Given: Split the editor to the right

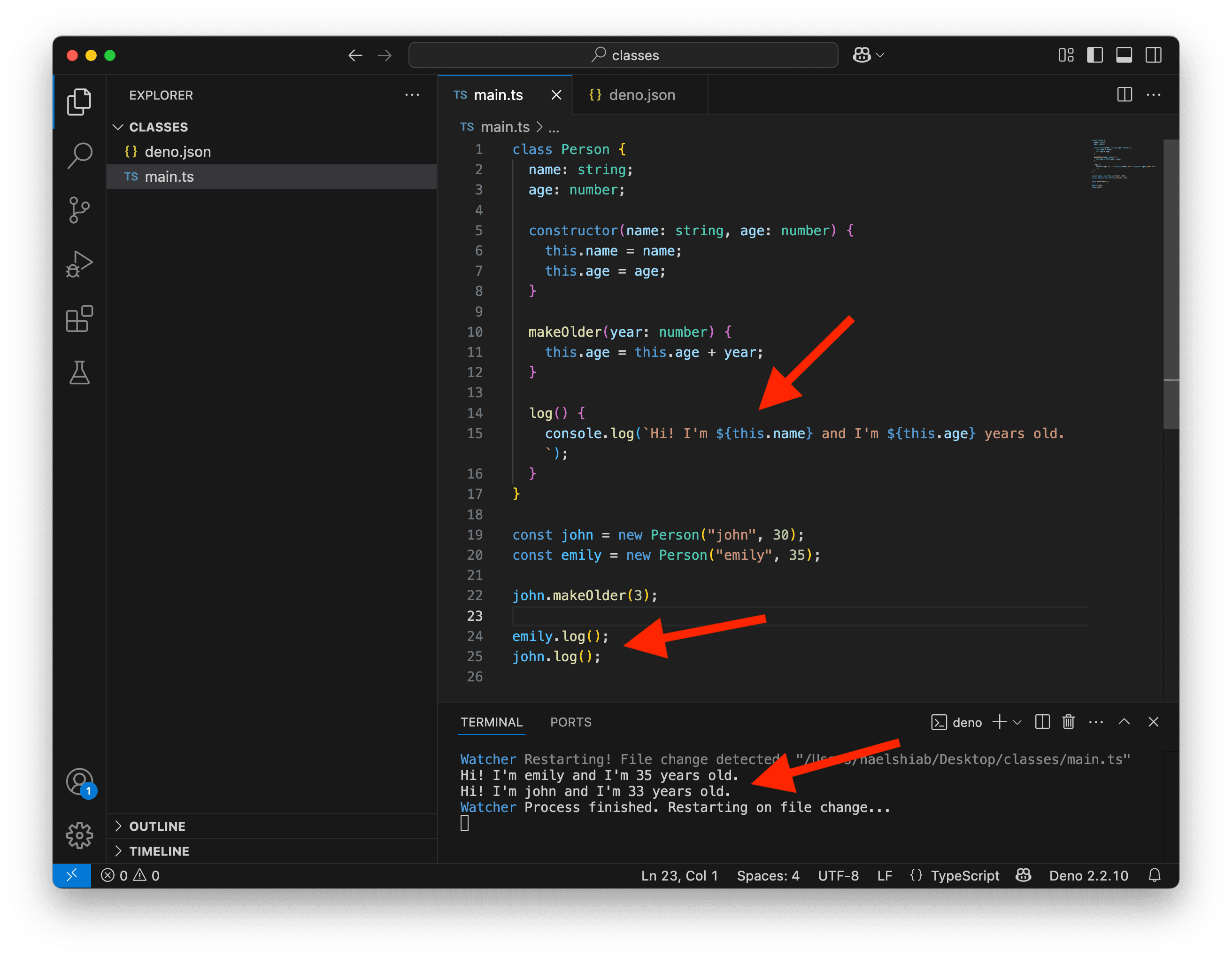Looking at the screenshot, I should coord(1124,95).
